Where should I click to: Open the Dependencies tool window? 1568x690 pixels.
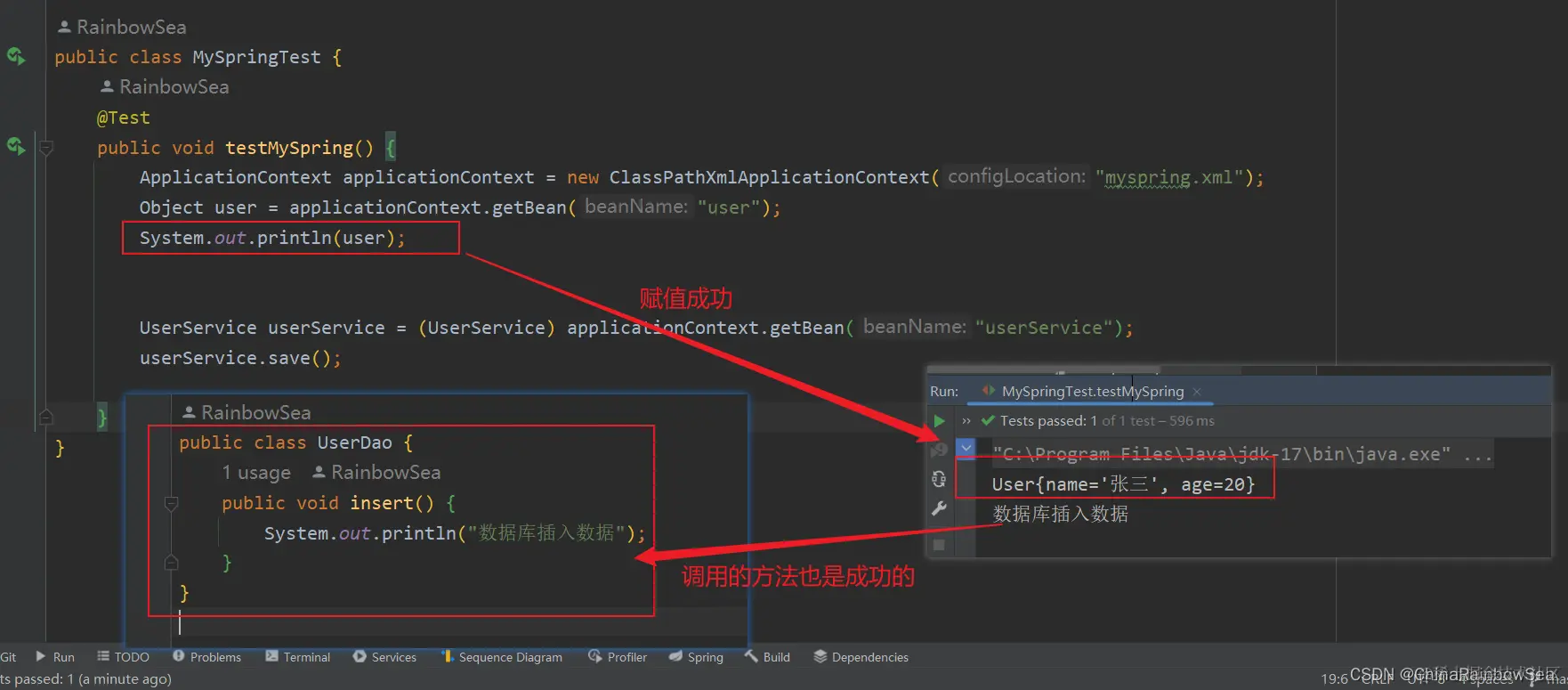(x=861, y=657)
